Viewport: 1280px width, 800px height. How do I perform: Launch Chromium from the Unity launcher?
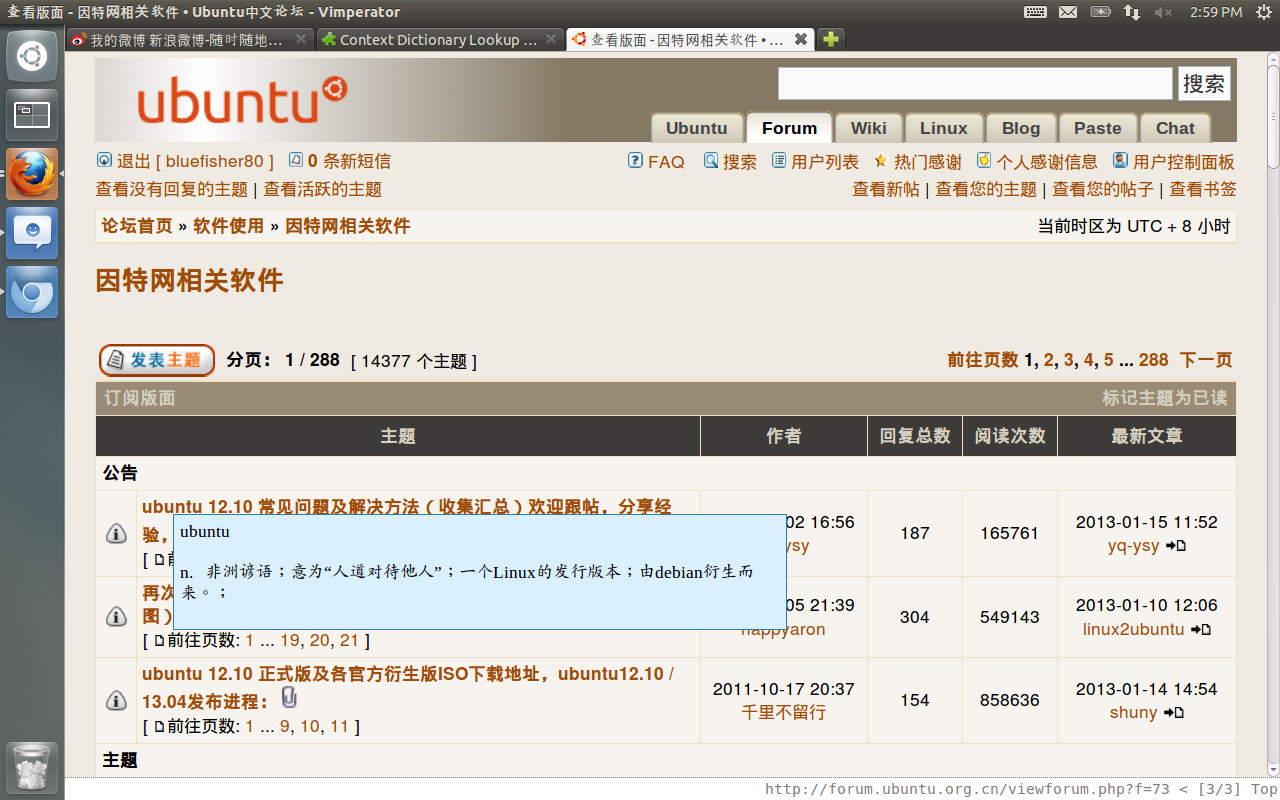[32, 292]
